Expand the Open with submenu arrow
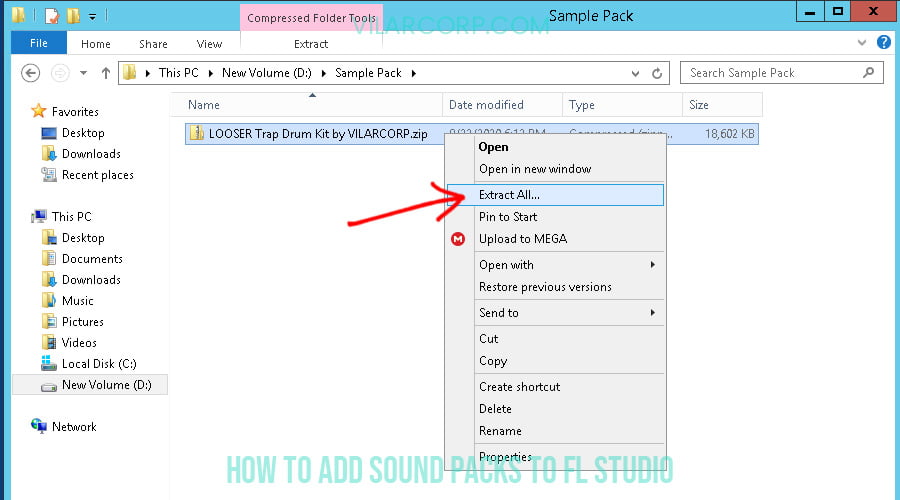Image resolution: width=900 pixels, height=500 pixels. (653, 265)
